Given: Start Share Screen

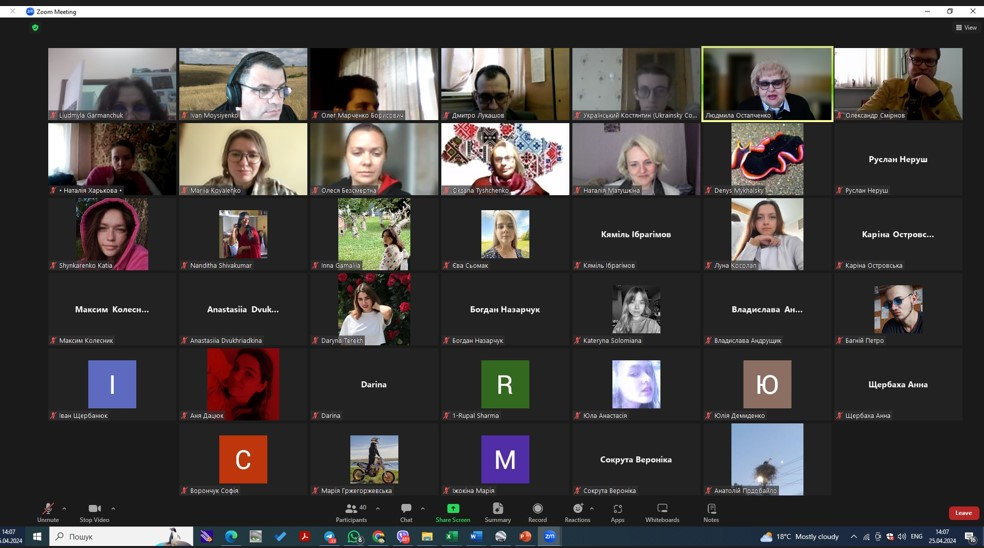Looking at the screenshot, I should pyautogui.click(x=452, y=512).
